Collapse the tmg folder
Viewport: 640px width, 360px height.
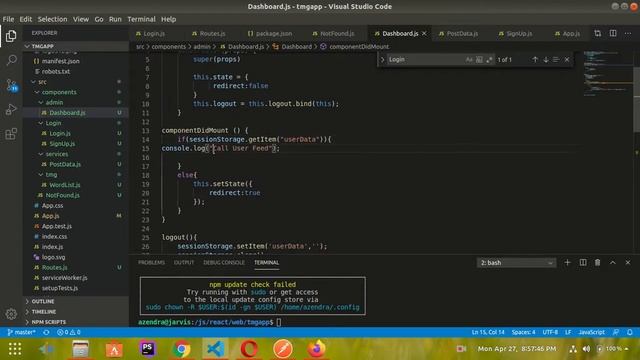tap(41, 174)
